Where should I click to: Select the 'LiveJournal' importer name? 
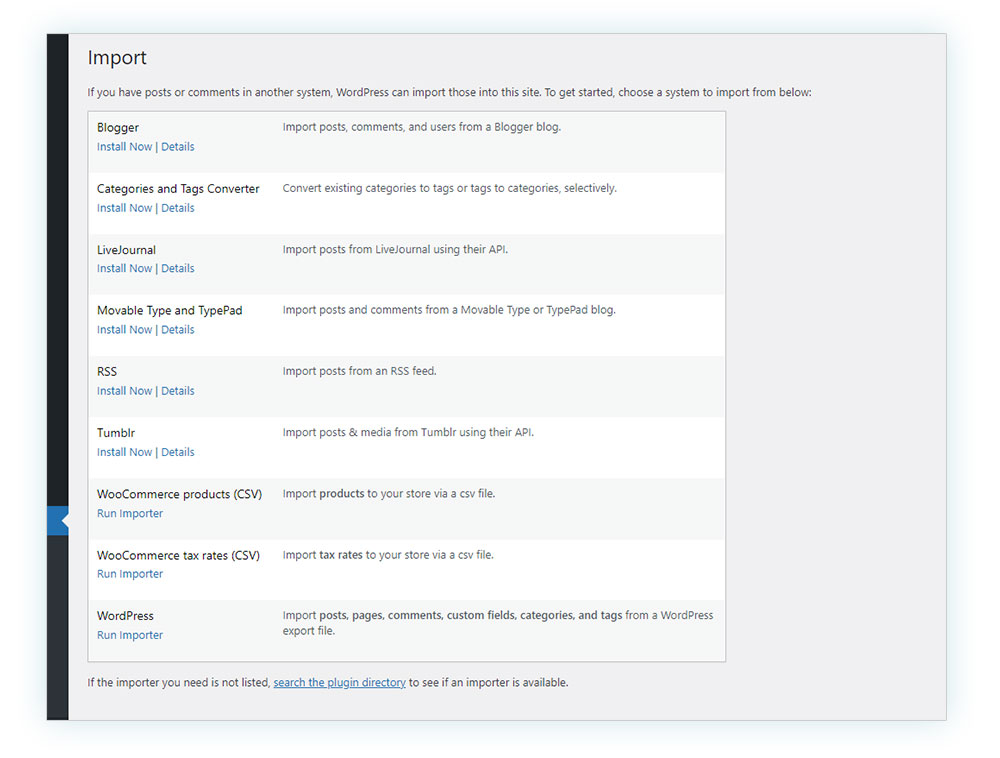click(x=126, y=250)
